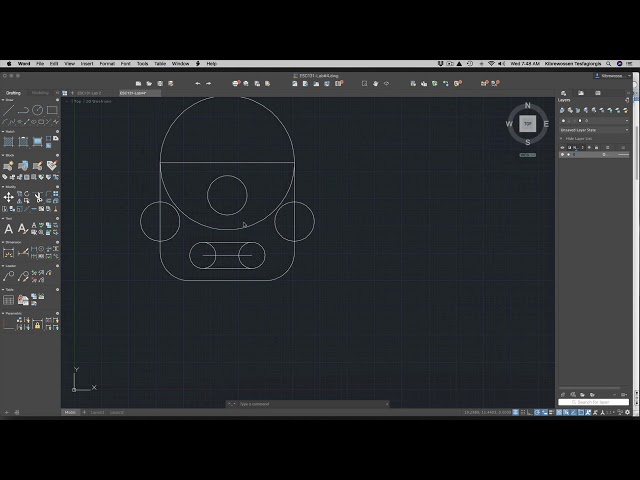640x480 pixels.
Task: Select the Multileader Edit tool
Action: tap(23, 276)
